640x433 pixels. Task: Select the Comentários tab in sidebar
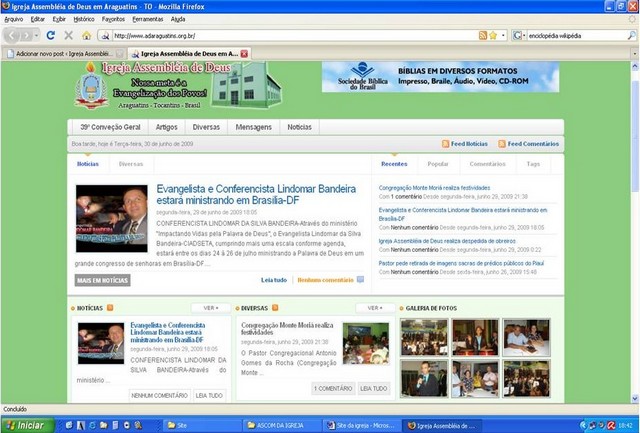tap(487, 164)
